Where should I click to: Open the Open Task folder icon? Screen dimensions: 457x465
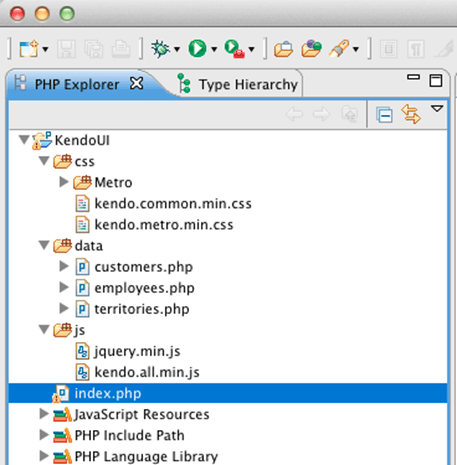[x=311, y=49]
